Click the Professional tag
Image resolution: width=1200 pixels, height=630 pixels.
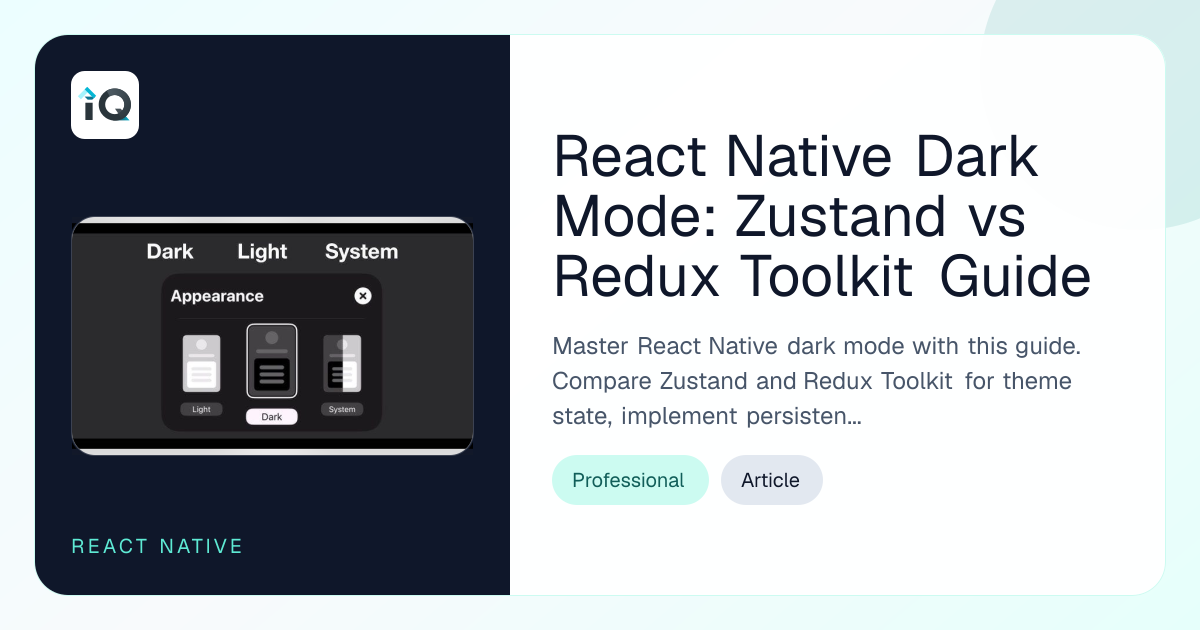[x=630, y=480]
